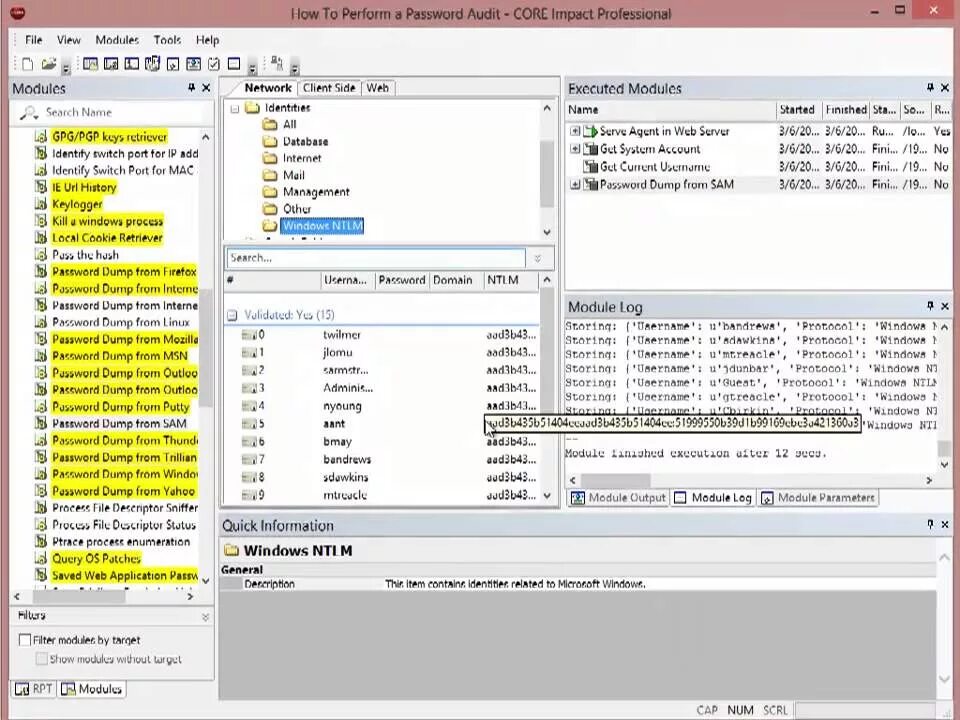Click the network agents toolbar icon
Screen dimensions: 960x720
click(277, 64)
